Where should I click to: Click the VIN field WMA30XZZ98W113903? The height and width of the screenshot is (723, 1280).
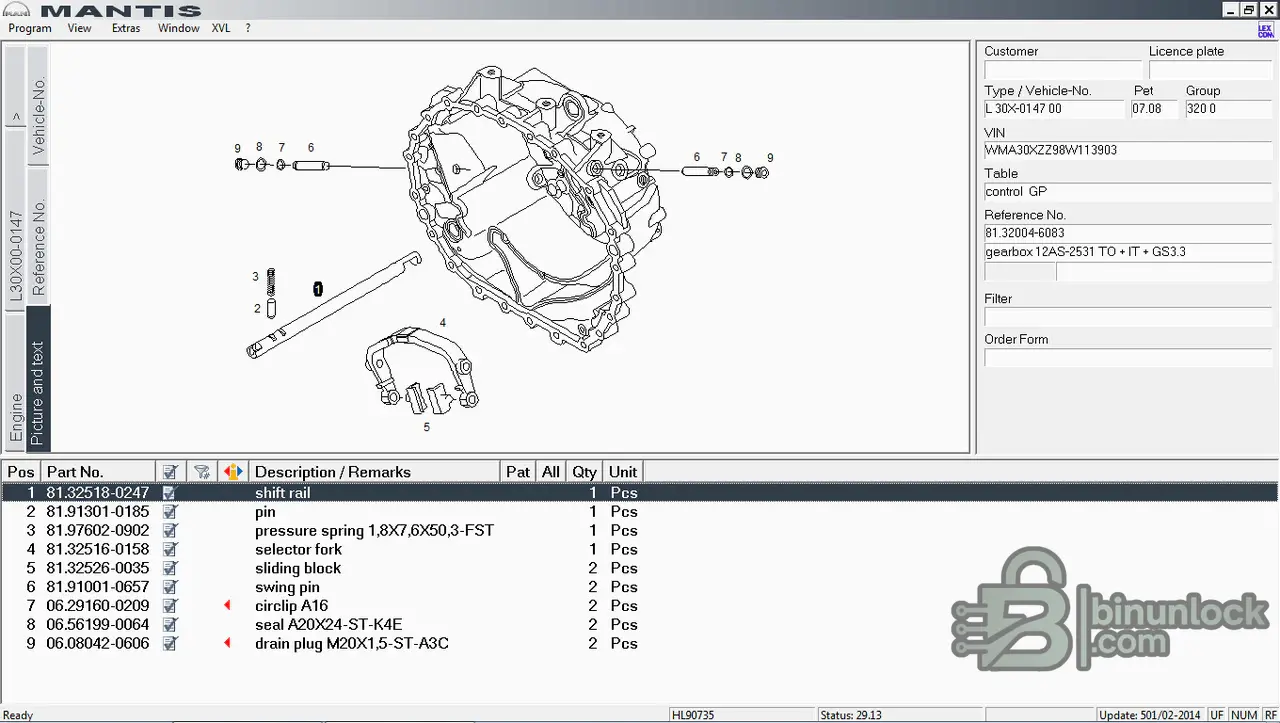(x=1128, y=151)
